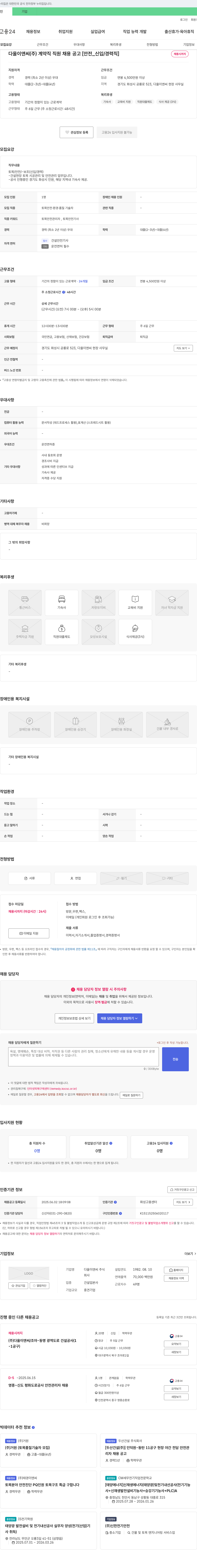
Task: Open 영종–신도 평화도로공사 안전관리자 posting
Action: click(x=38, y=1385)
